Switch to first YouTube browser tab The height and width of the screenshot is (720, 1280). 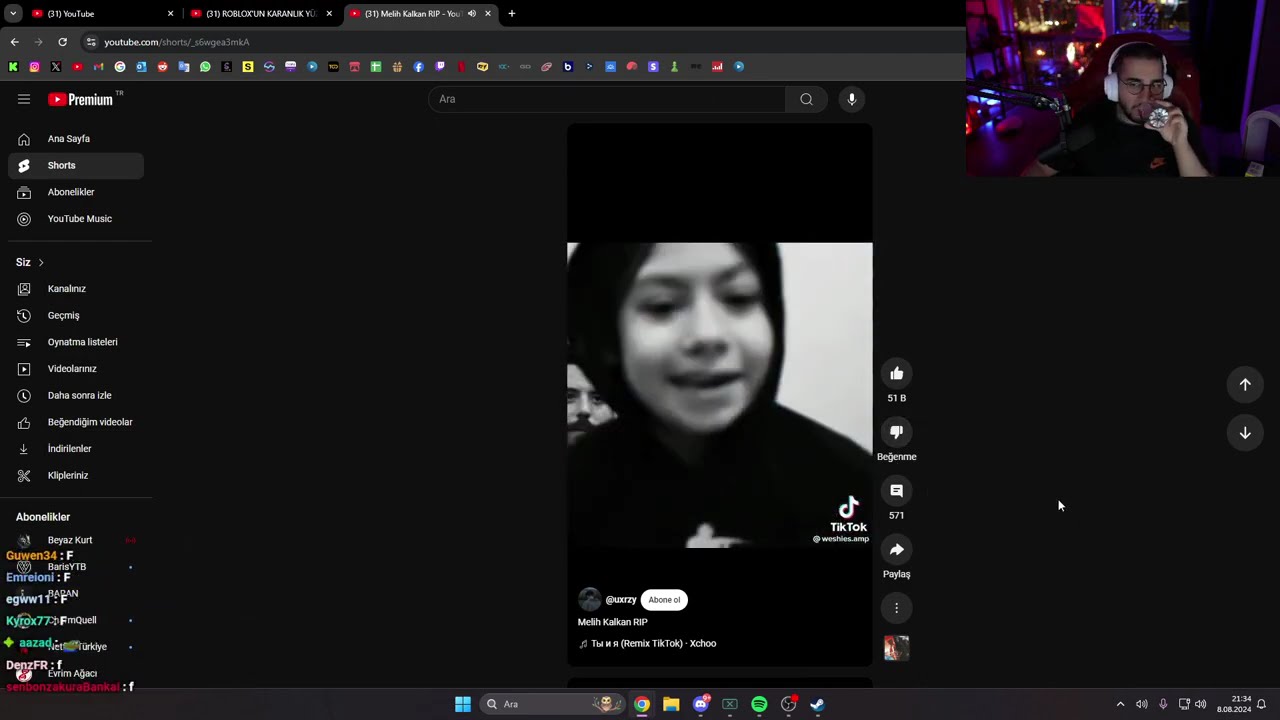102,14
